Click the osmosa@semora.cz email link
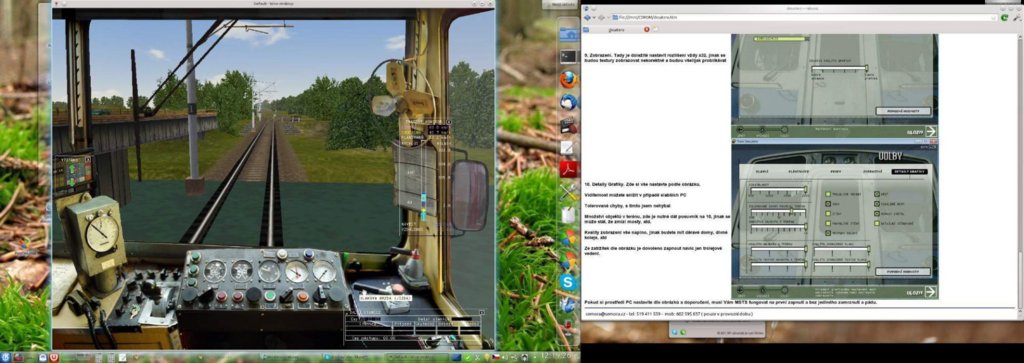This screenshot has width=1024, height=363. 604,314
